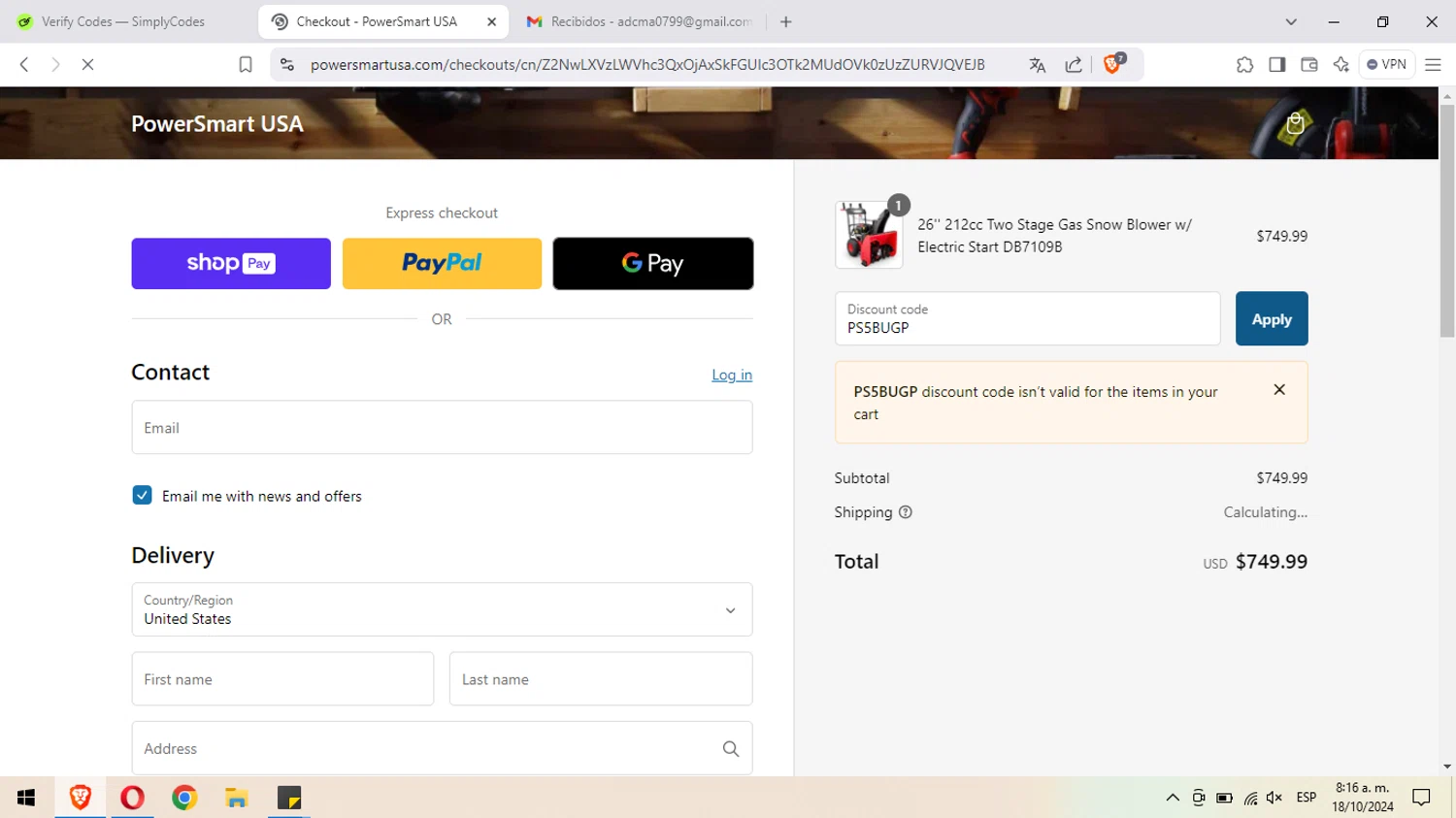
Task: Open Leo AI sparkle icon
Action: coord(1341,65)
